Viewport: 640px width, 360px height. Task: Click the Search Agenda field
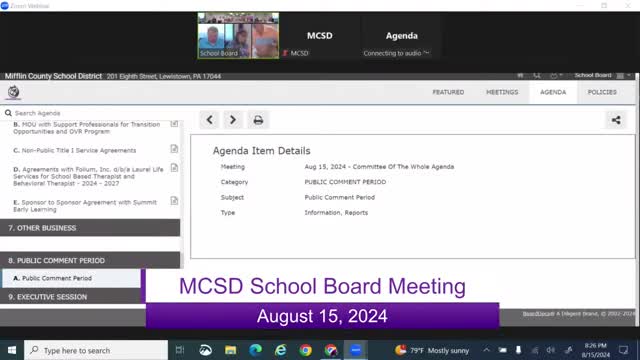point(92,113)
